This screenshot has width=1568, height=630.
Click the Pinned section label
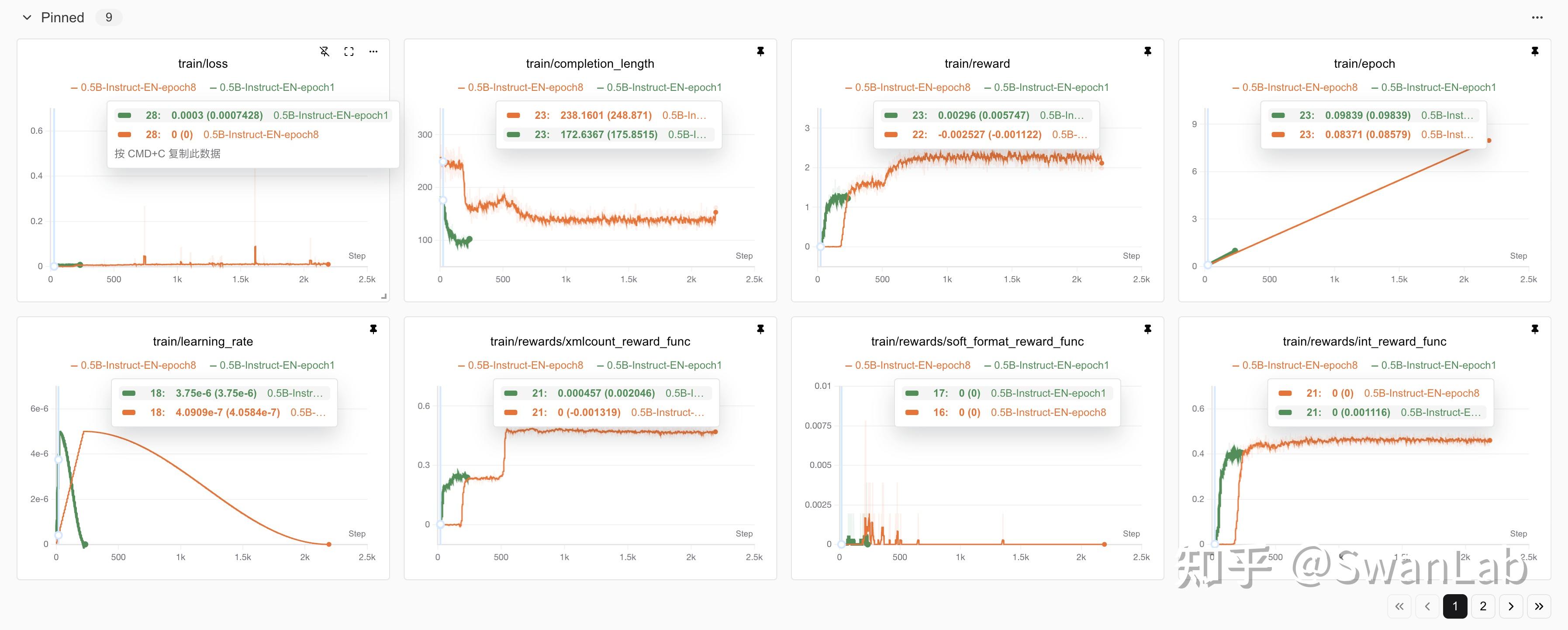pyautogui.click(x=62, y=17)
